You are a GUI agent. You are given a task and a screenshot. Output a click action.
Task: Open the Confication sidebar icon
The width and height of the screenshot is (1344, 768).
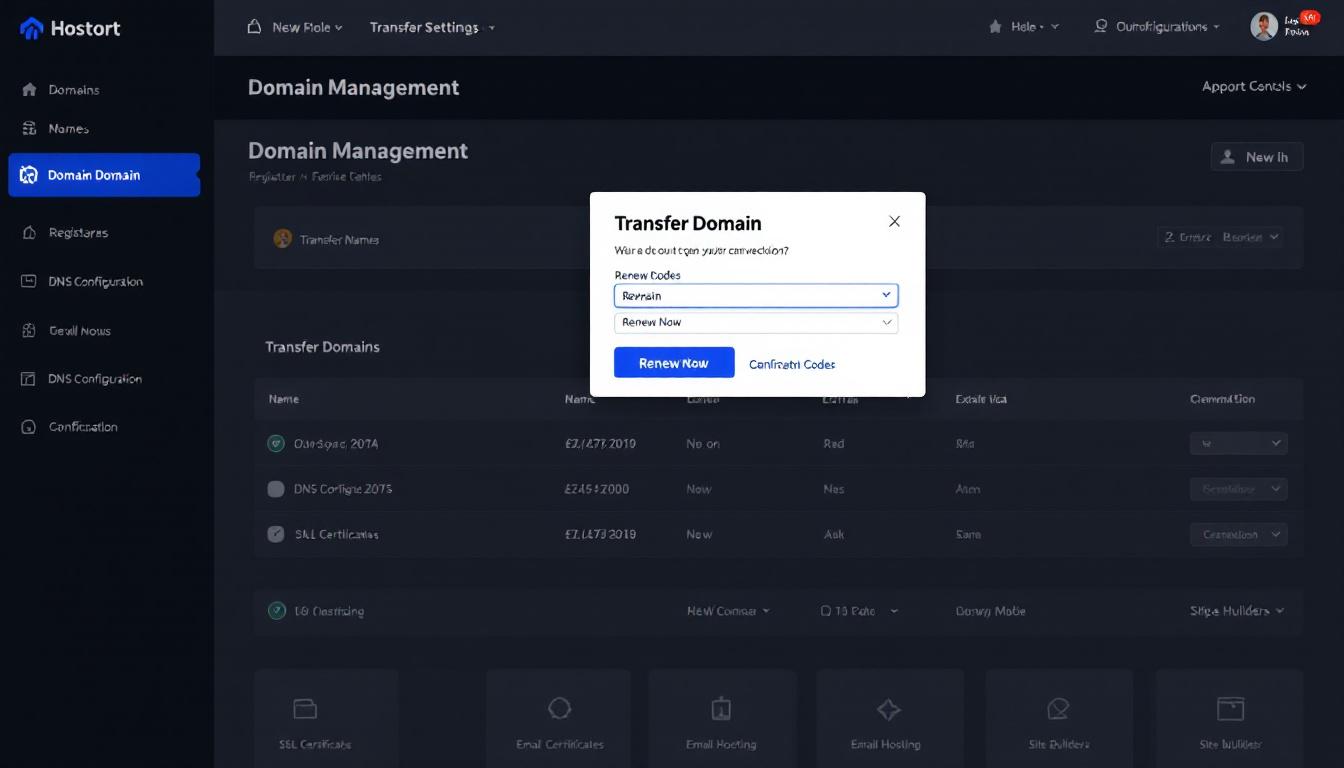[x=29, y=427]
